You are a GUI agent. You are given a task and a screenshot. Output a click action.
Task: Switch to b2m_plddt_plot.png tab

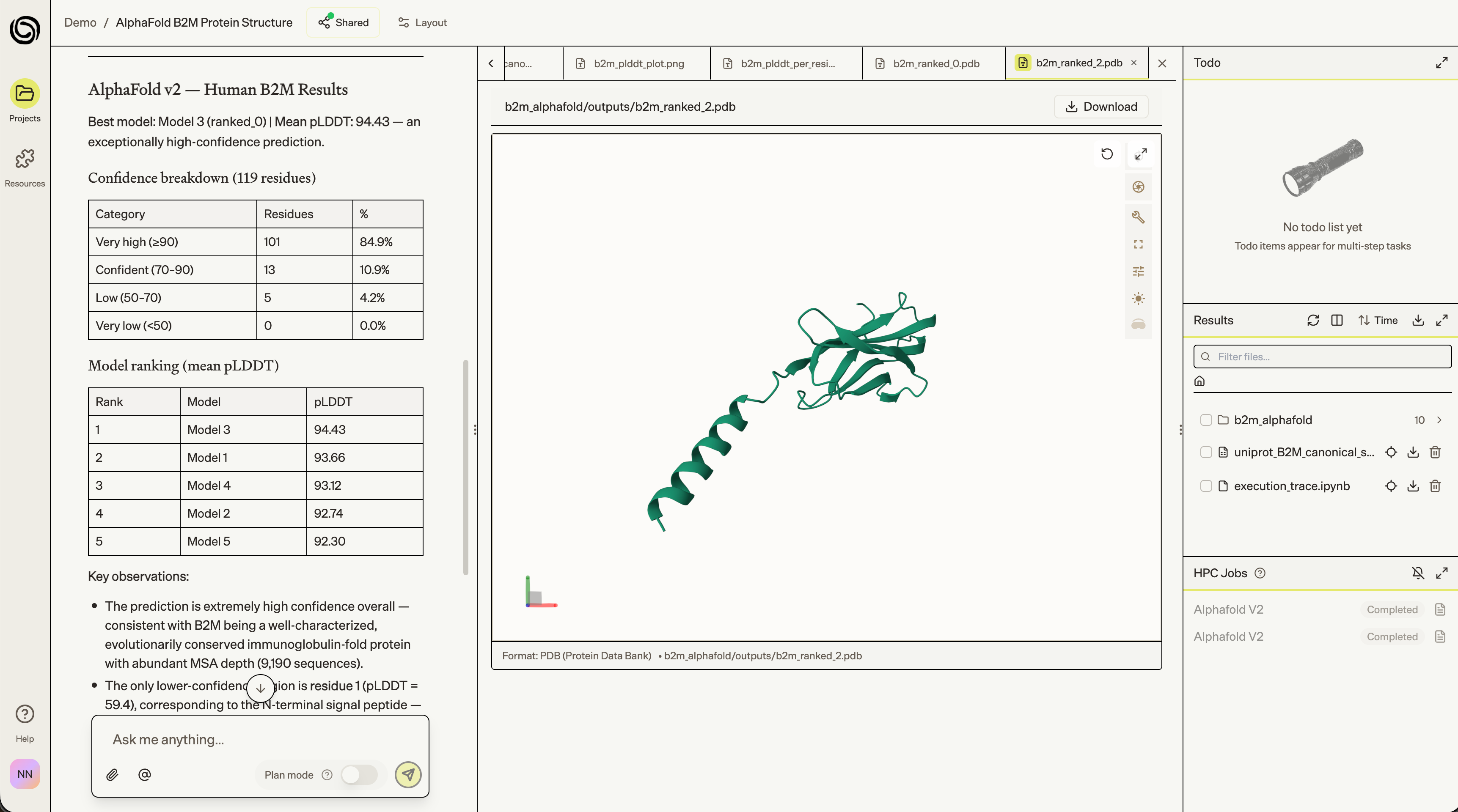[637, 63]
